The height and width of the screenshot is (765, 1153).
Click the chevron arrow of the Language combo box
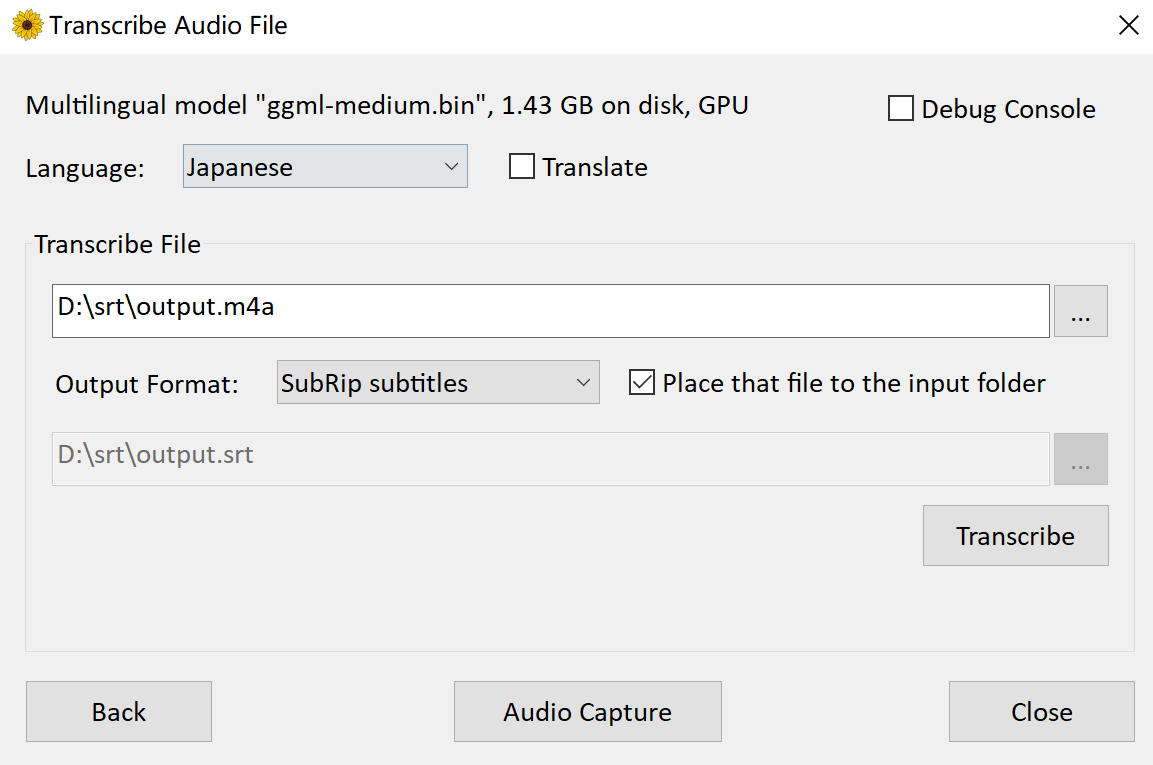tap(451, 167)
